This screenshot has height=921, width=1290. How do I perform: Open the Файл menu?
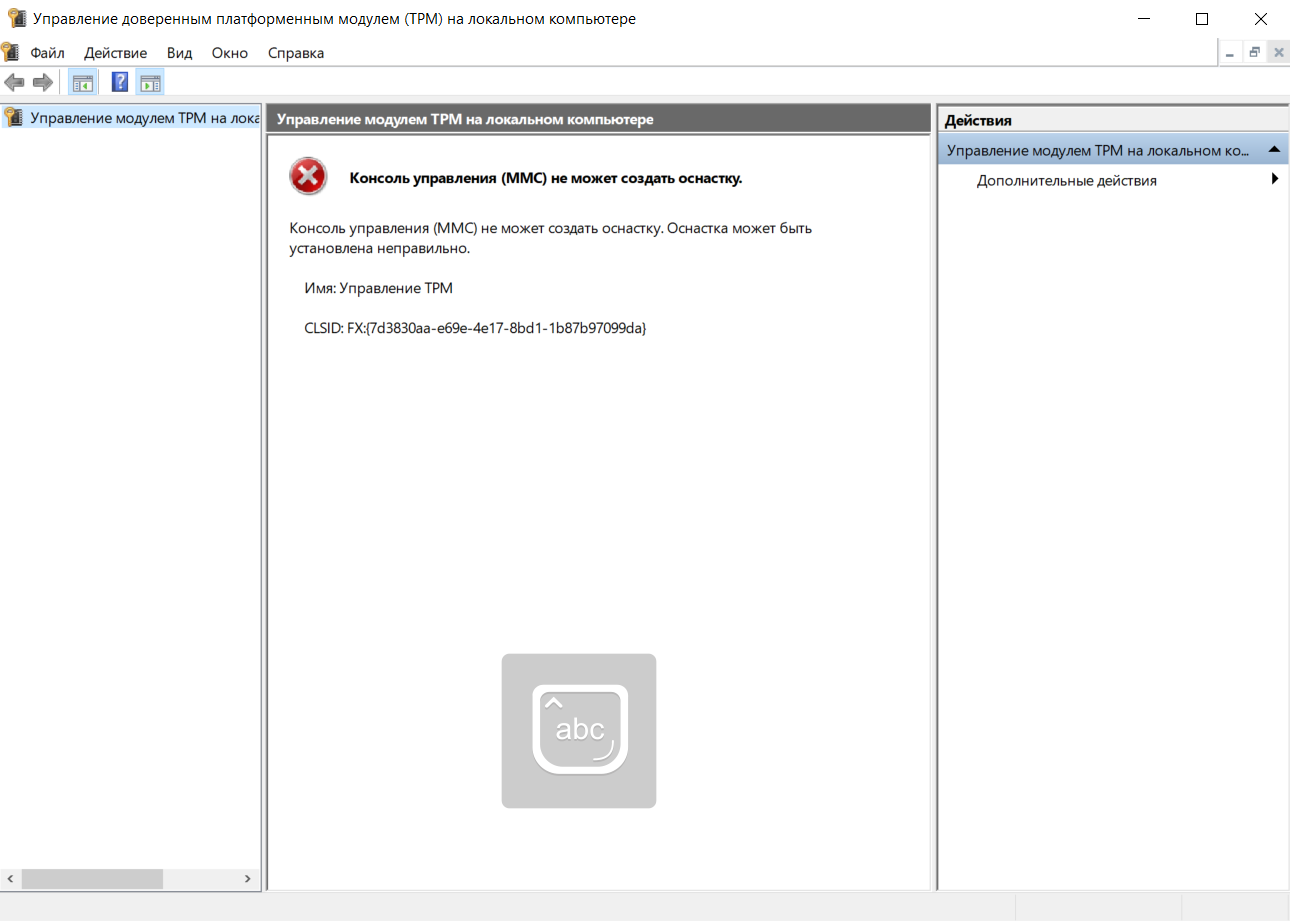48,53
